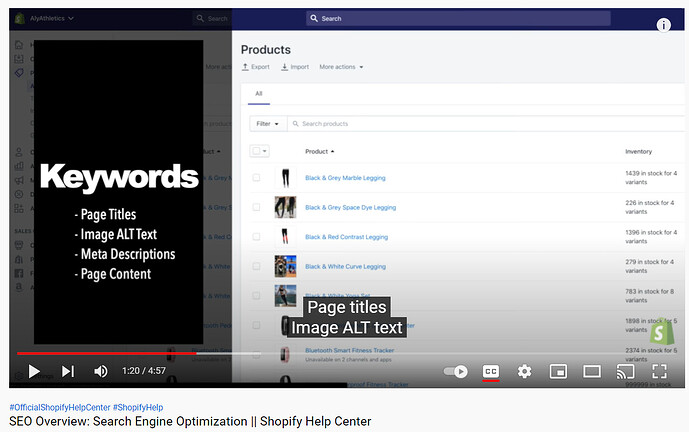Click the Black & Grey Marble Legging thumbnail

285,178
